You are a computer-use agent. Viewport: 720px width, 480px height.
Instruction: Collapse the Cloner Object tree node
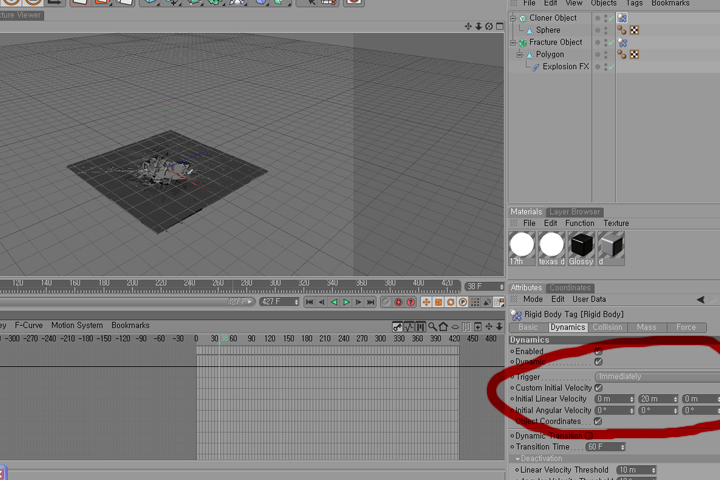point(513,18)
